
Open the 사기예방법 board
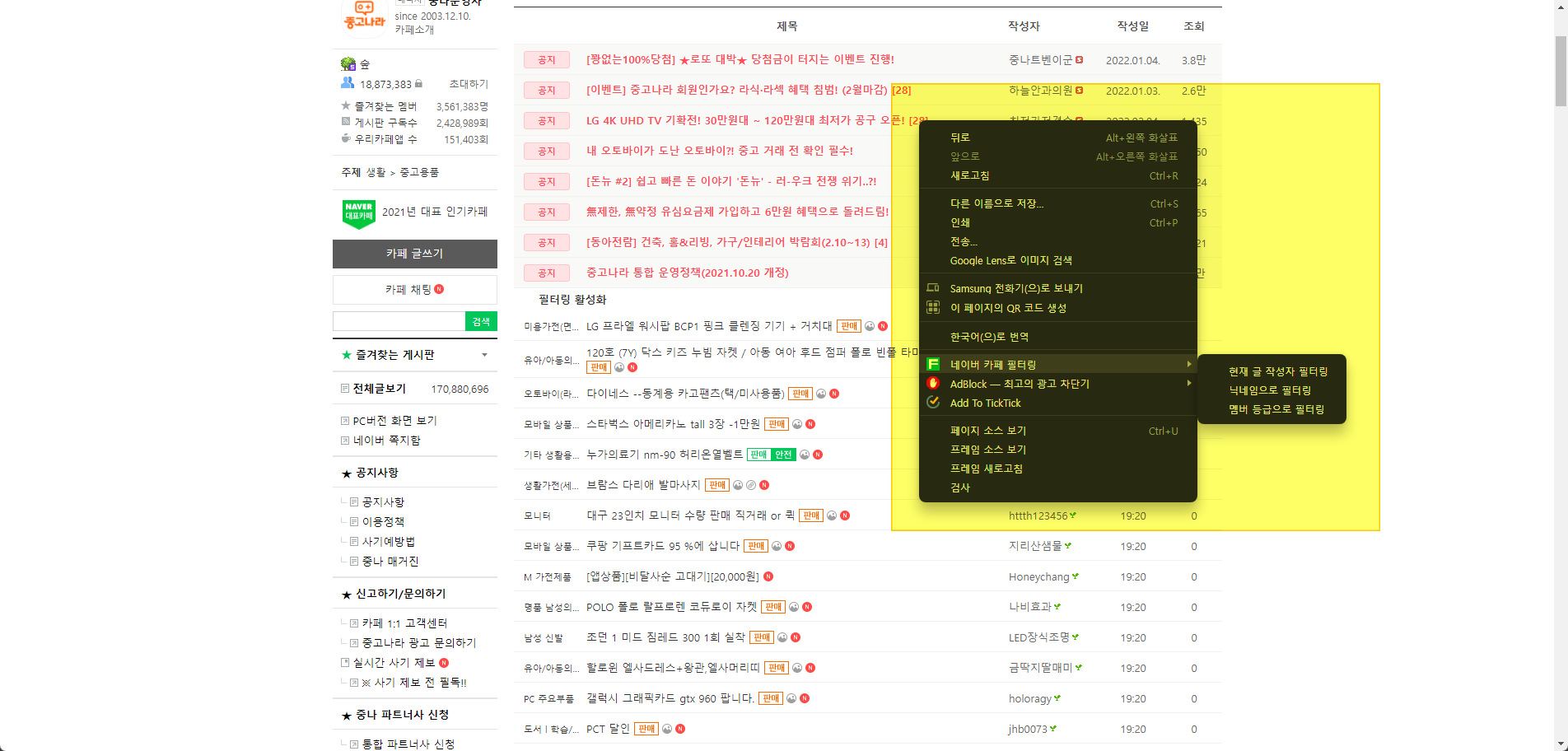point(389,541)
